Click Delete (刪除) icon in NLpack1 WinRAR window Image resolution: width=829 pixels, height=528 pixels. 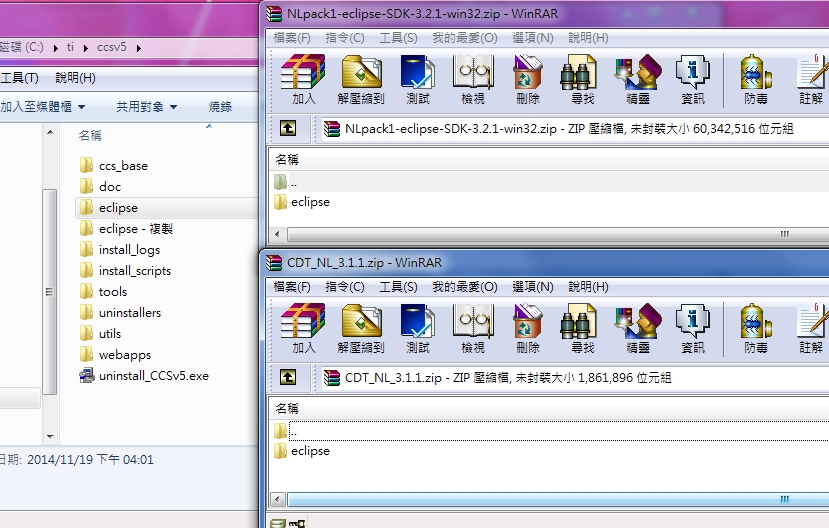[528, 79]
